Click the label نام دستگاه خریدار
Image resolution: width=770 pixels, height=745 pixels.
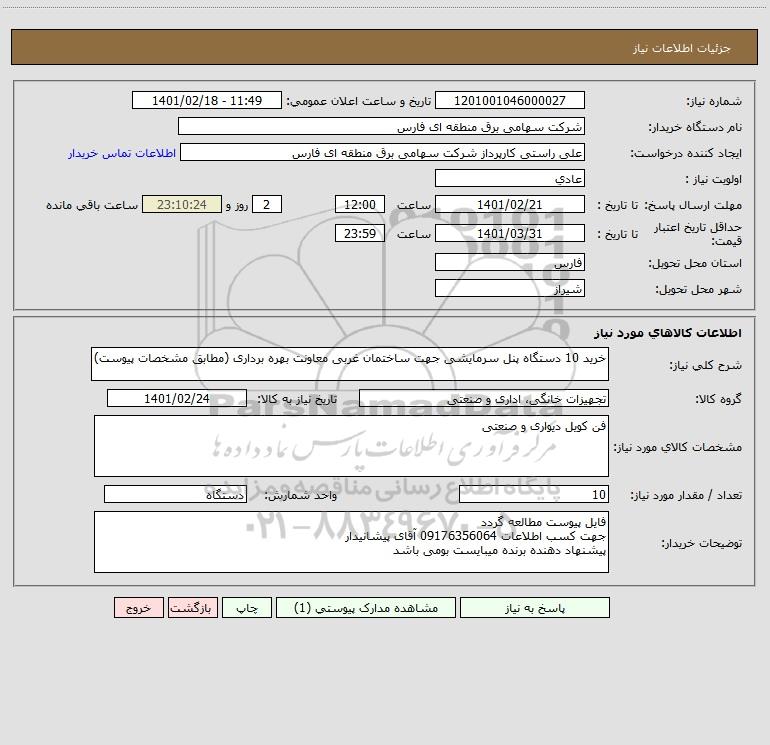coord(695,128)
